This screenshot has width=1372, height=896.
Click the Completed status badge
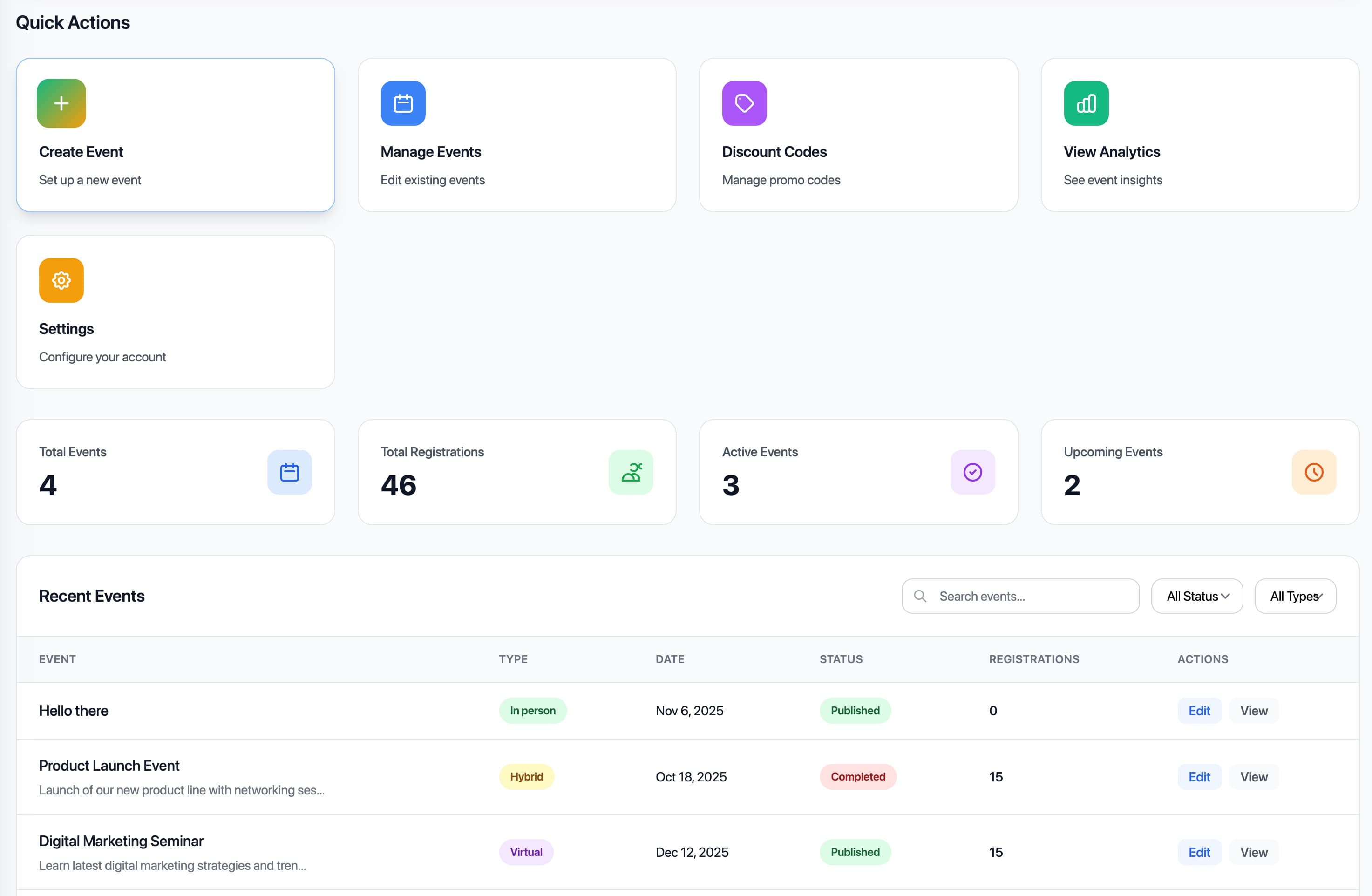coord(857,777)
